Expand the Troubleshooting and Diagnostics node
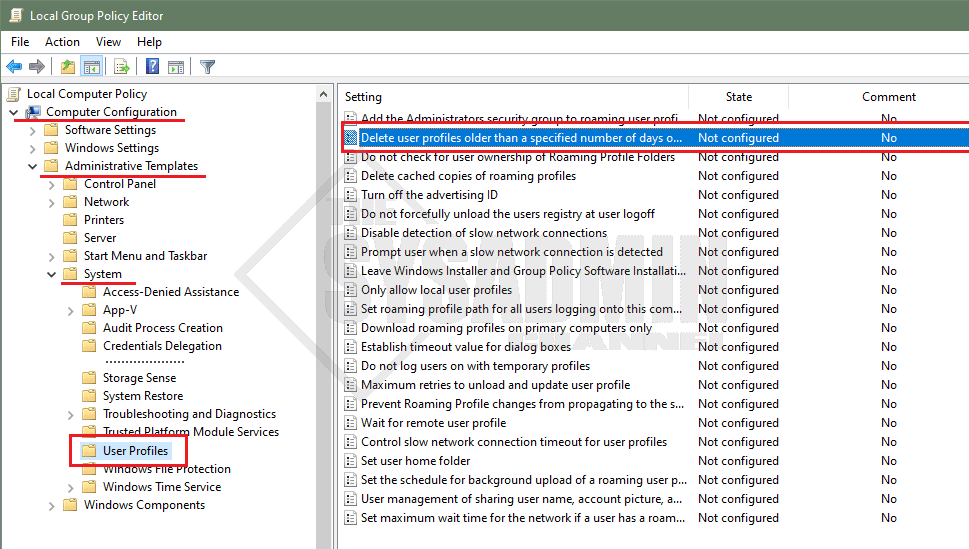969x549 pixels. [x=70, y=414]
